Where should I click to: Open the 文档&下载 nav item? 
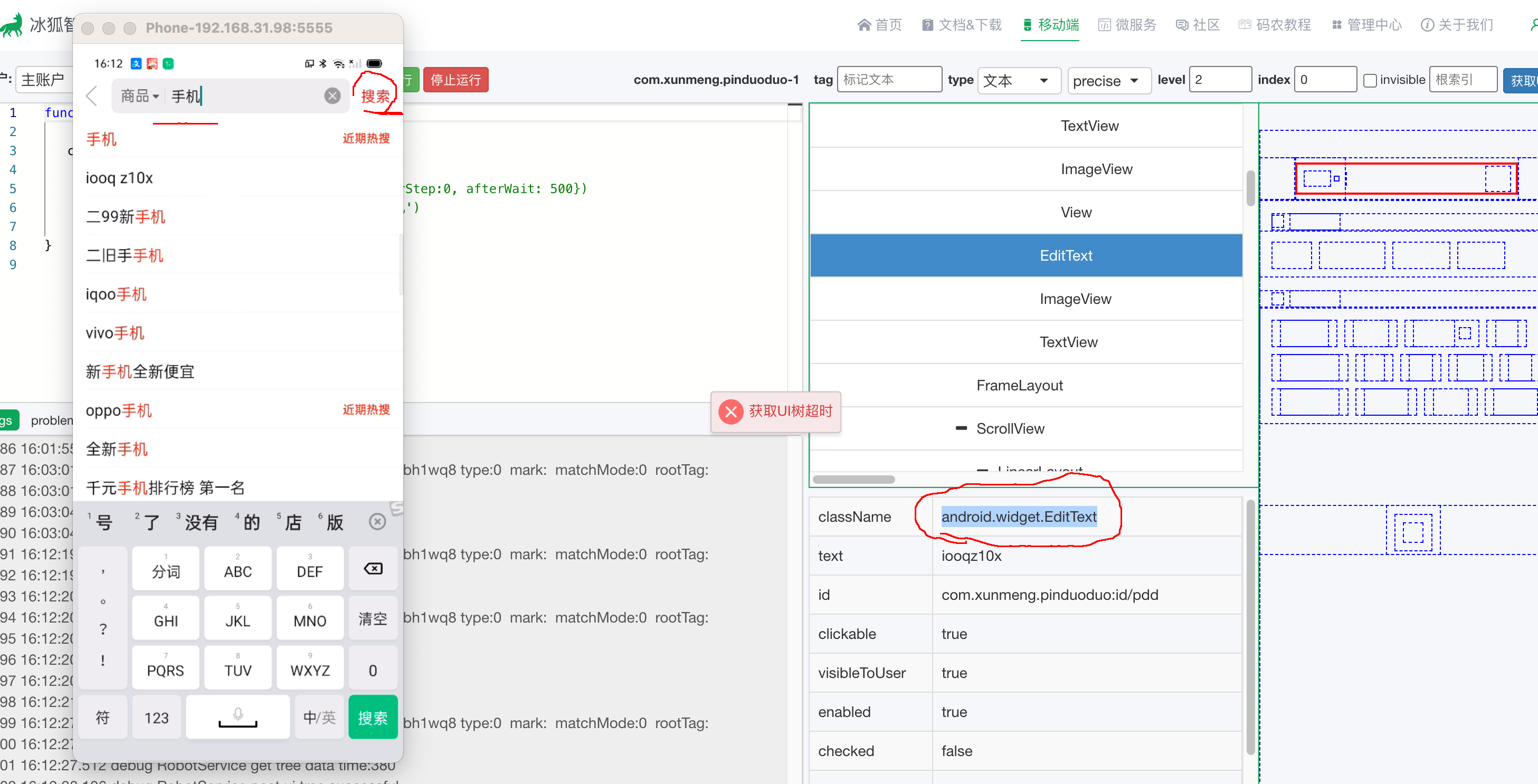pyautogui.click(x=961, y=24)
